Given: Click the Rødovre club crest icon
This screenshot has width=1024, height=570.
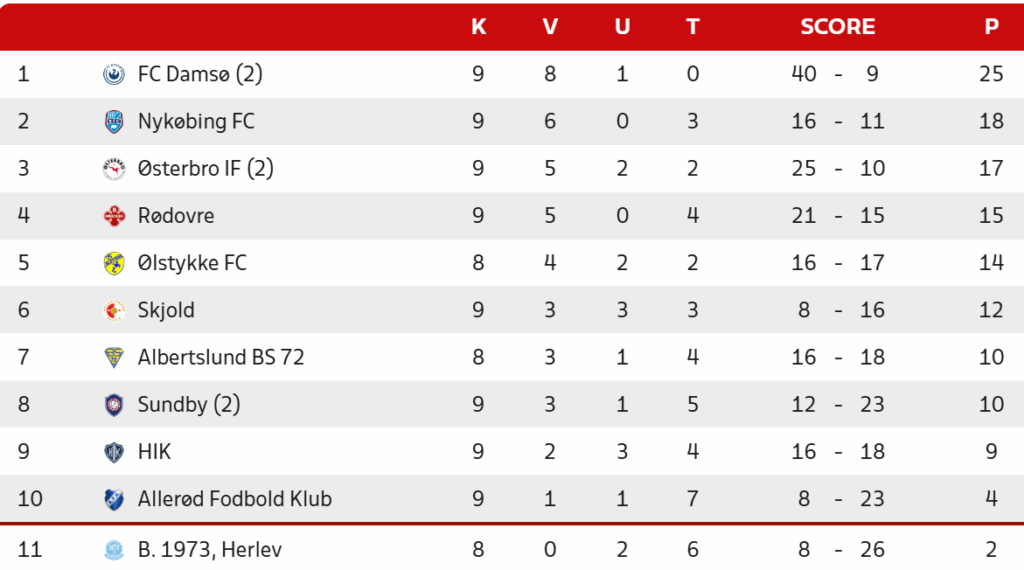Looking at the screenshot, I should 114,216.
